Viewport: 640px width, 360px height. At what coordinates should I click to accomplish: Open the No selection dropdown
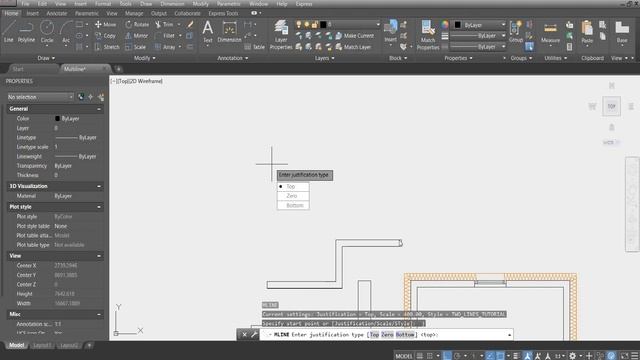[x=40, y=97]
